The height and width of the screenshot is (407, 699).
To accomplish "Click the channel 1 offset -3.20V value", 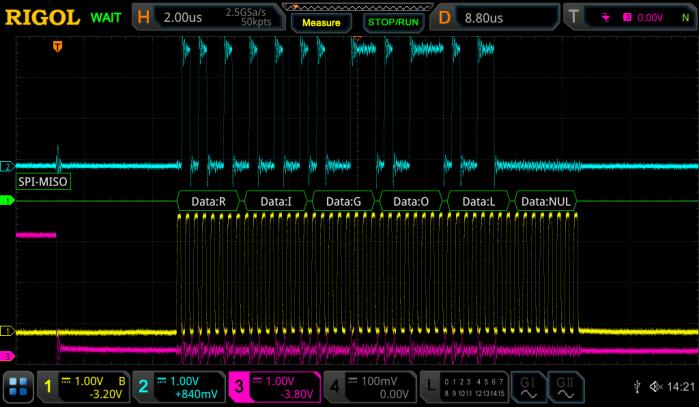I will tap(106, 394).
